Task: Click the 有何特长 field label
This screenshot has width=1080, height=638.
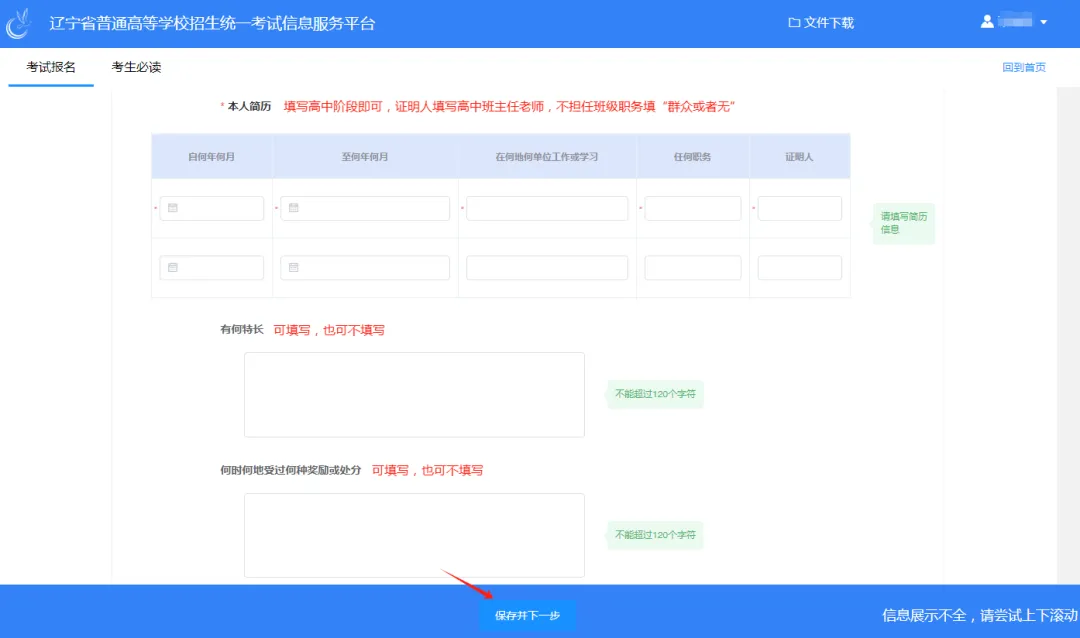Action: pos(242,329)
